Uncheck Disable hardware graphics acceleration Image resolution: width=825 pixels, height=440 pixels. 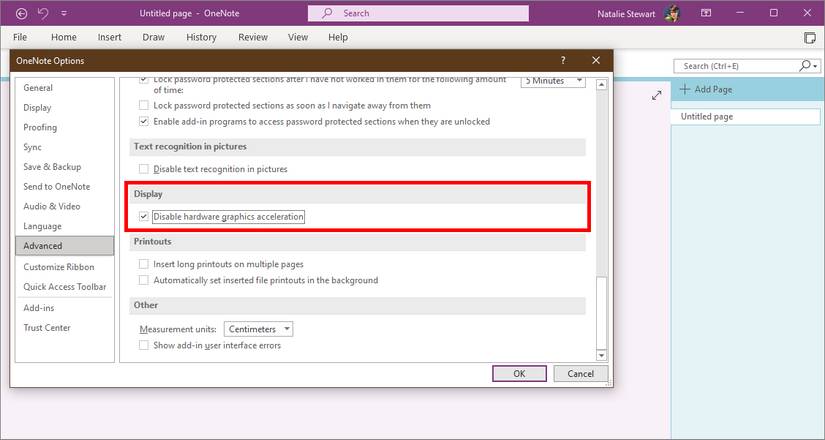pos(144,216)
